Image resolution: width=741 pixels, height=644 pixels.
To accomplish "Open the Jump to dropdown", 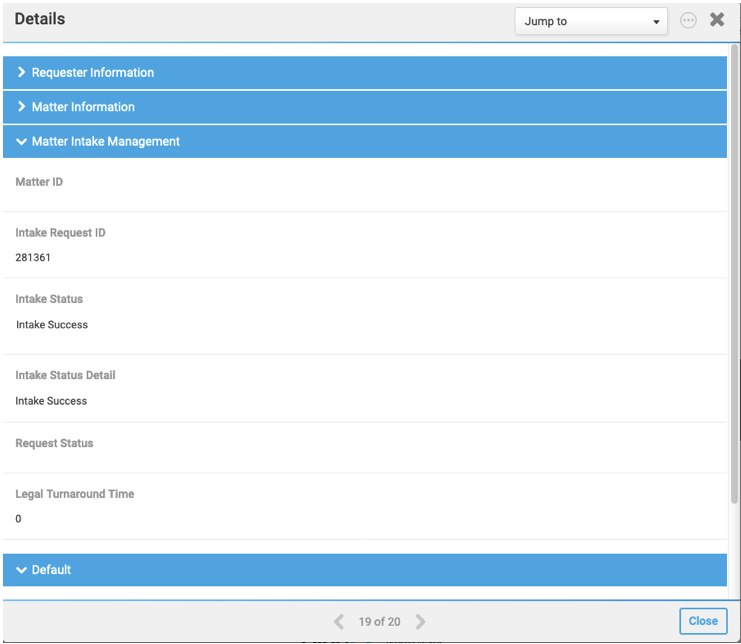I will [591, 21].
